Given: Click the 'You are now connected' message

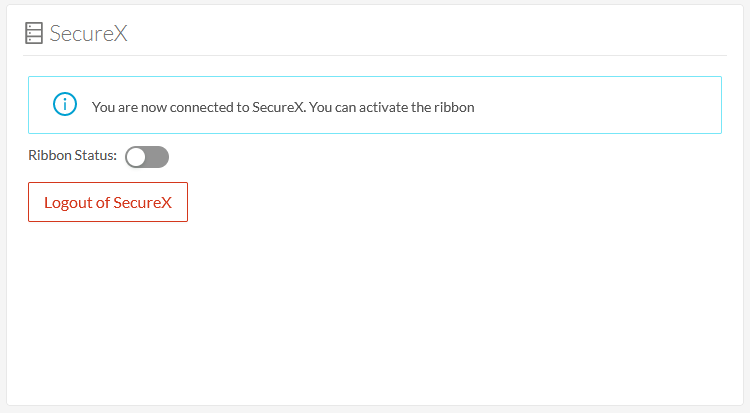Looking at the screenshot, I should [x=199, y=107].
